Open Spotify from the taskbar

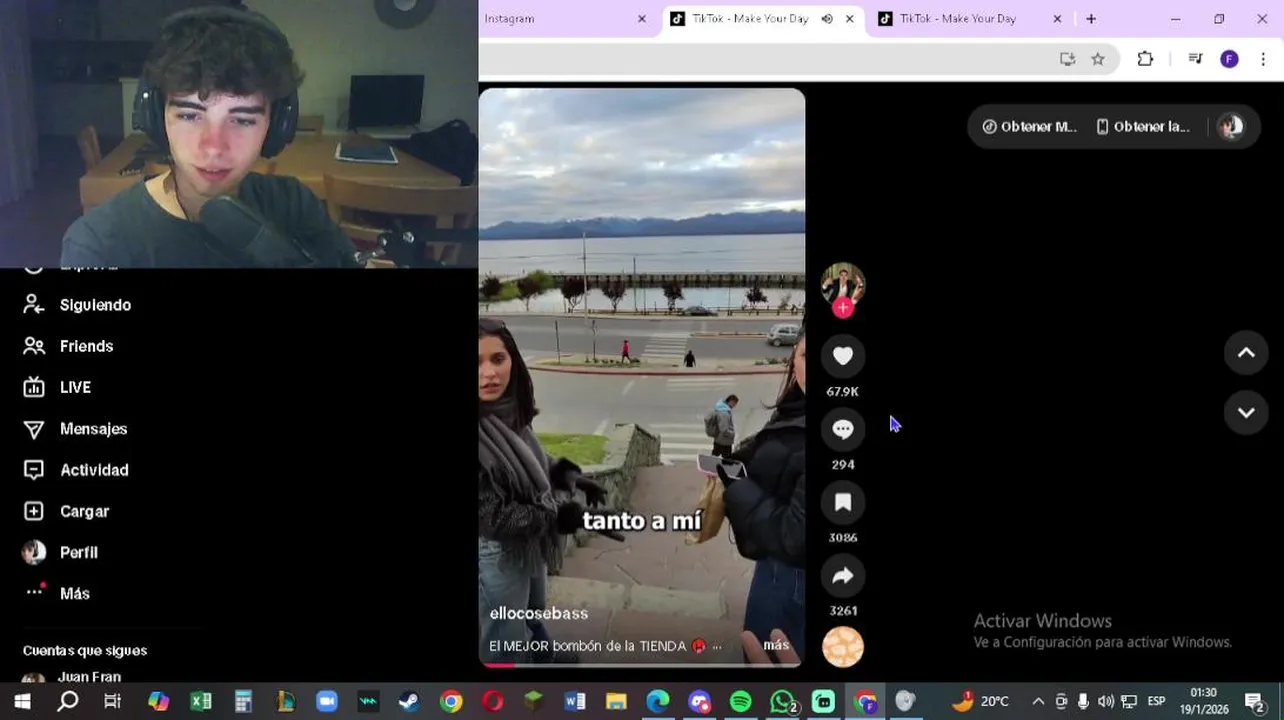point(741,702)
